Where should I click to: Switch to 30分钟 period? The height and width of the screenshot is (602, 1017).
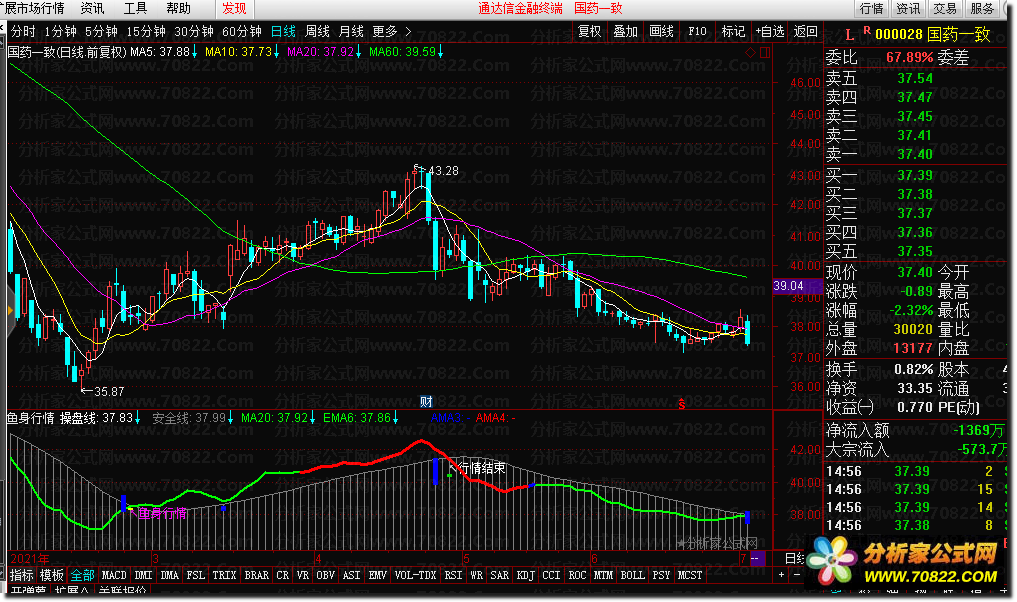(194, 31)
